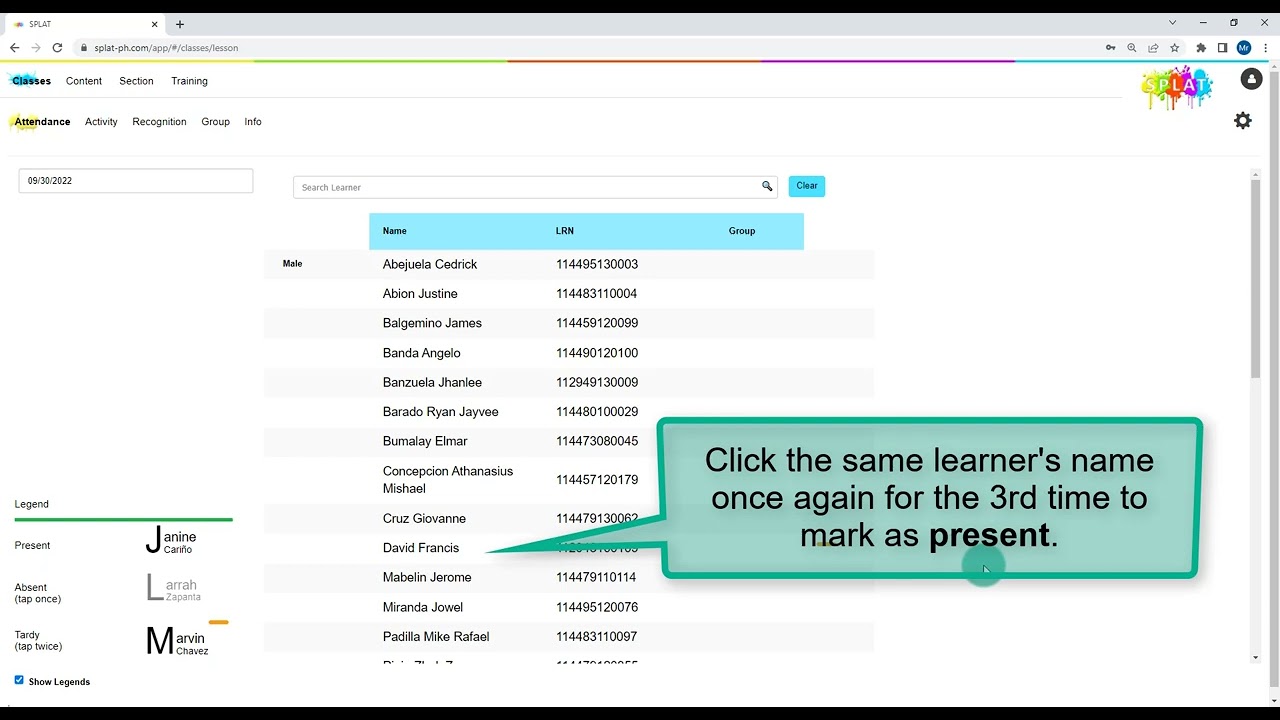
Task: Toggle the Show Legends checkbox
Action: [19, 680]
